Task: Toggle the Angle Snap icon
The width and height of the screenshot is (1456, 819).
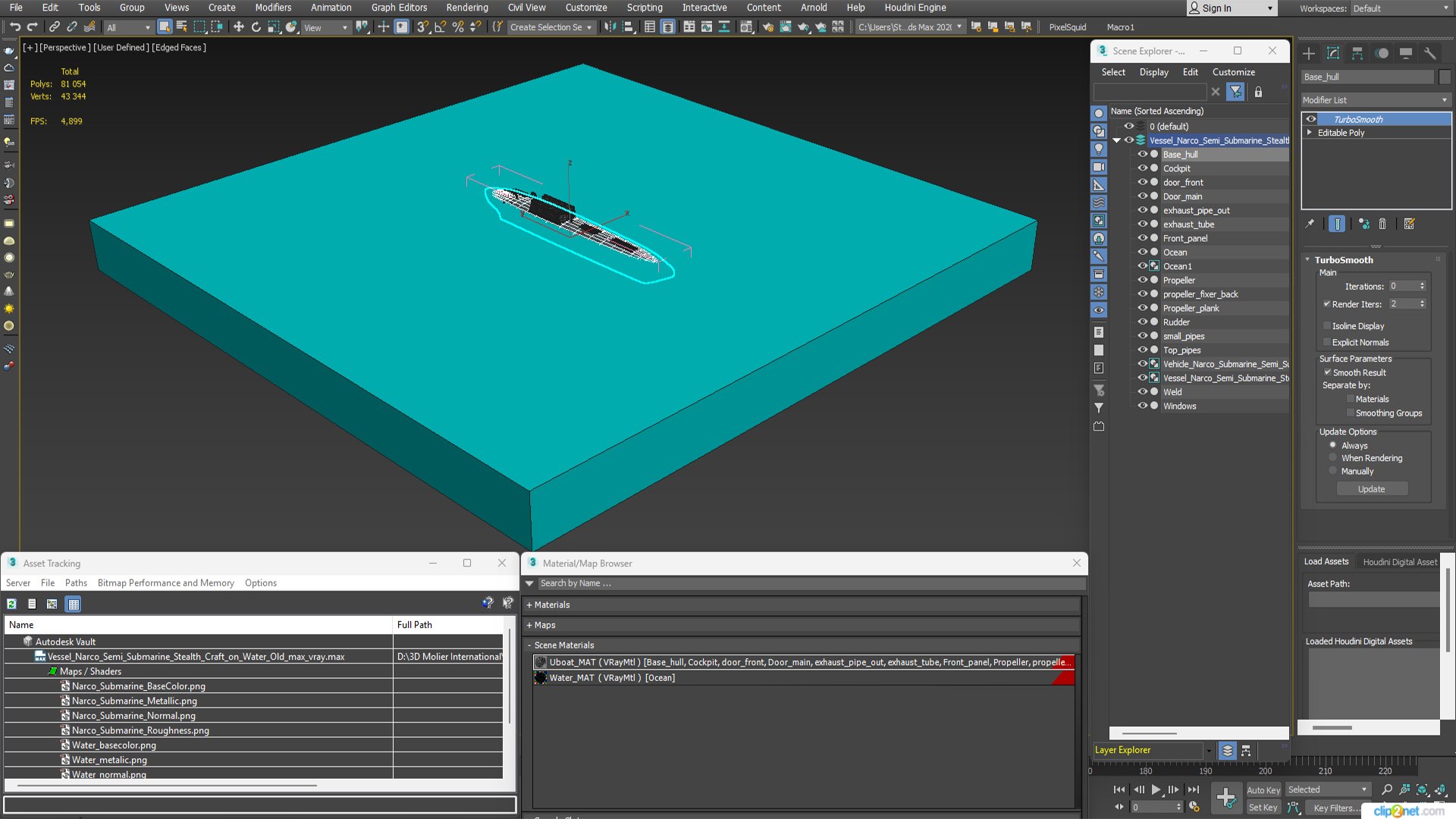Action: pyautogui.click(x=441, y=27)
